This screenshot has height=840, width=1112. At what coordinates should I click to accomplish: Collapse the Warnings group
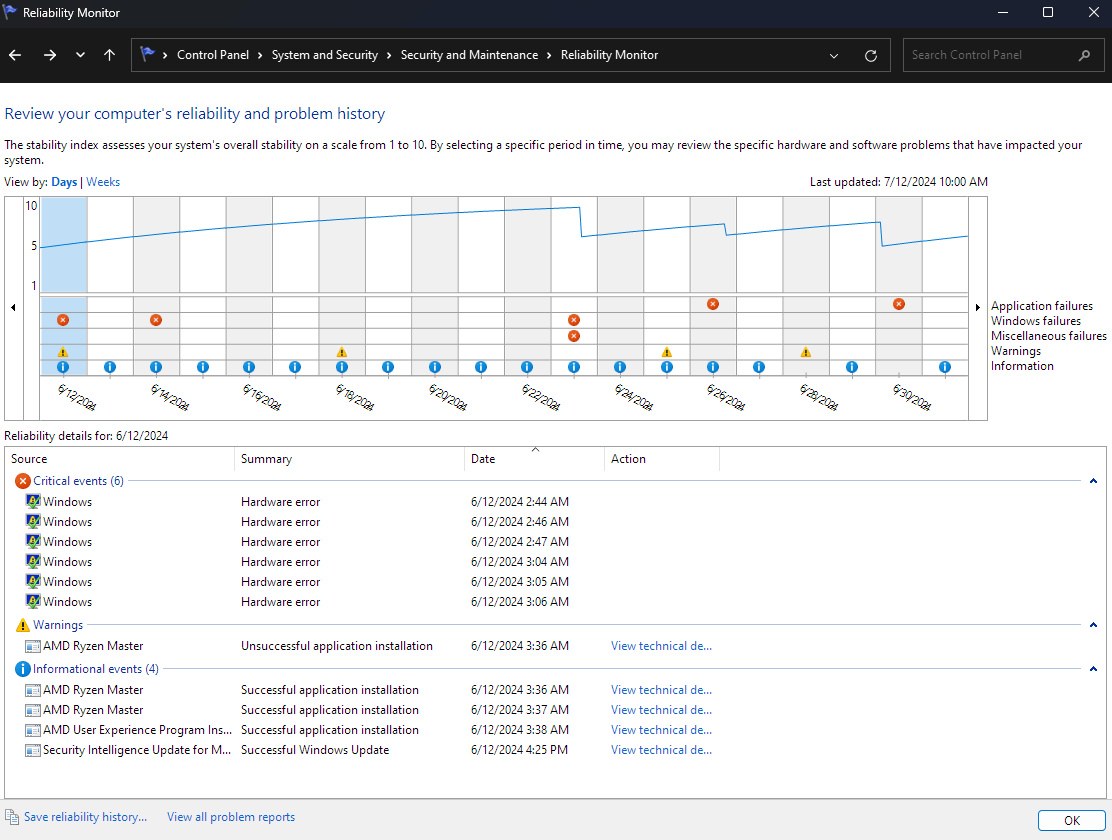click(x=1093, y=625)
